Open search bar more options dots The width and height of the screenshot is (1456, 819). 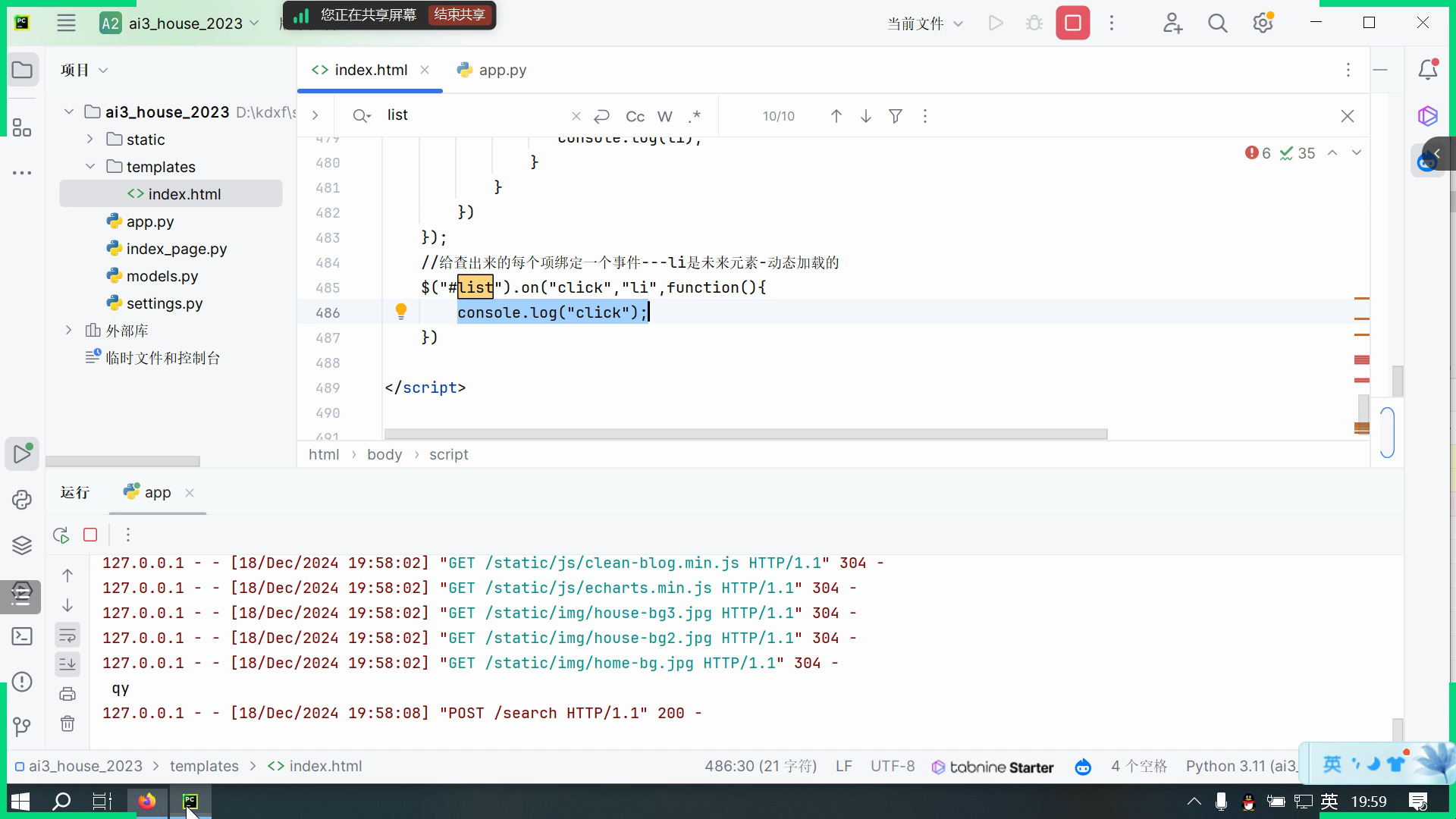click(924, 116)
